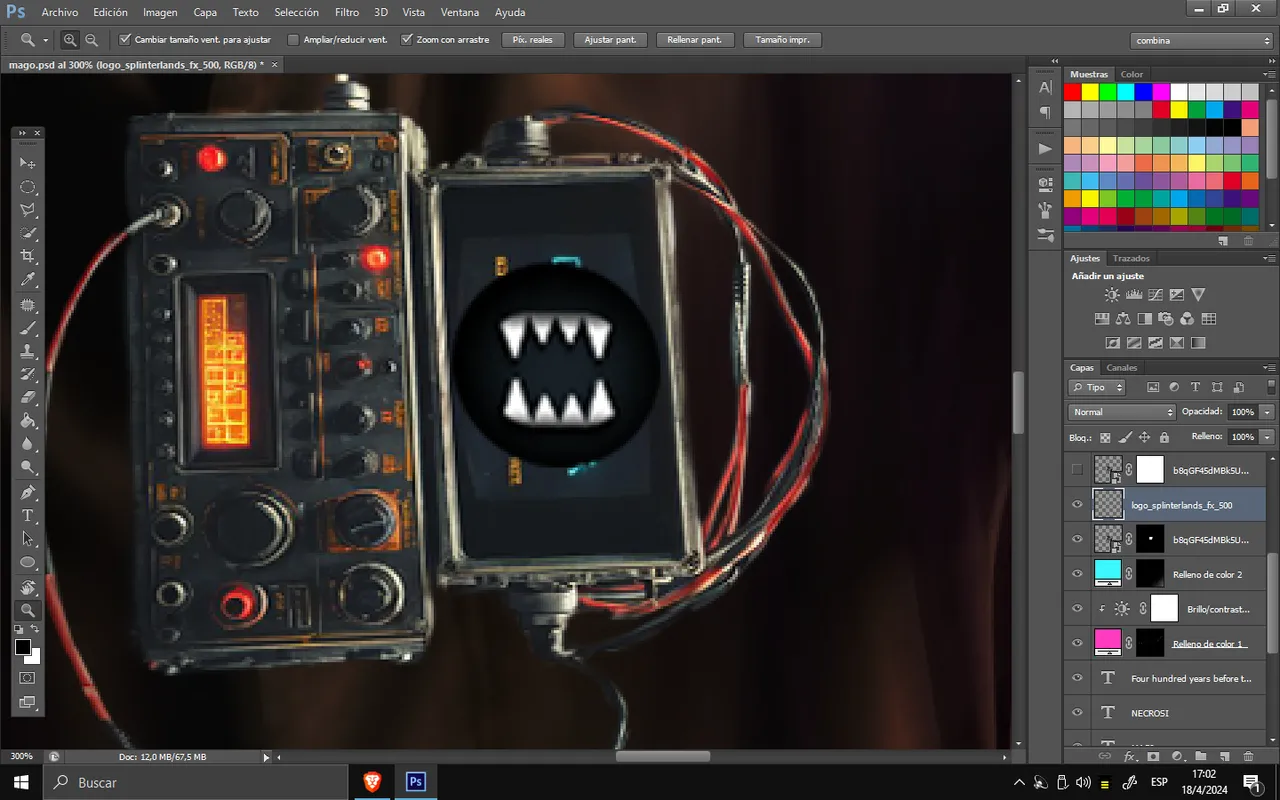The width and height of the screenshot is (1280, 800).
Task: Open the zoom tool preset picker arrow
Action: [46, 40]
